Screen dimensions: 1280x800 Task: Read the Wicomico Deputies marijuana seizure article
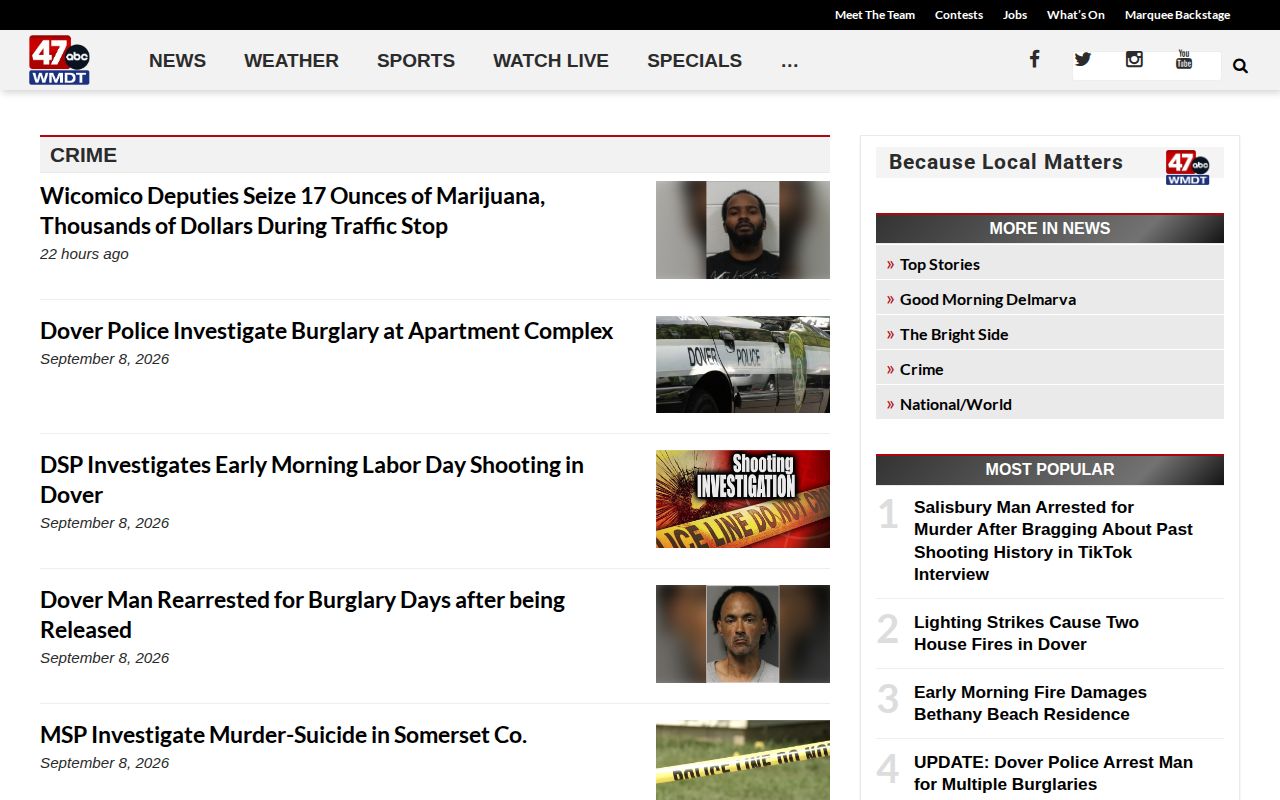point(292,211)
